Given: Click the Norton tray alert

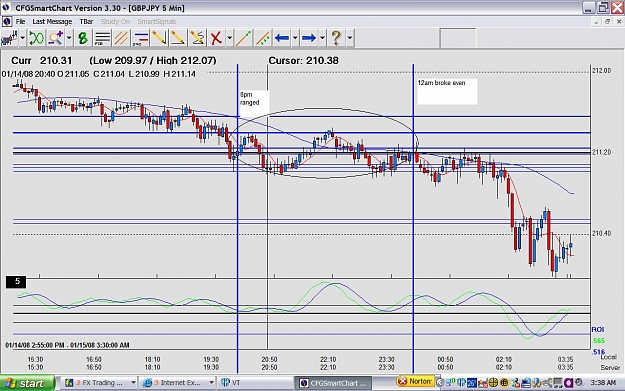Looking at the screenshot, I should (x=415, y=381).
